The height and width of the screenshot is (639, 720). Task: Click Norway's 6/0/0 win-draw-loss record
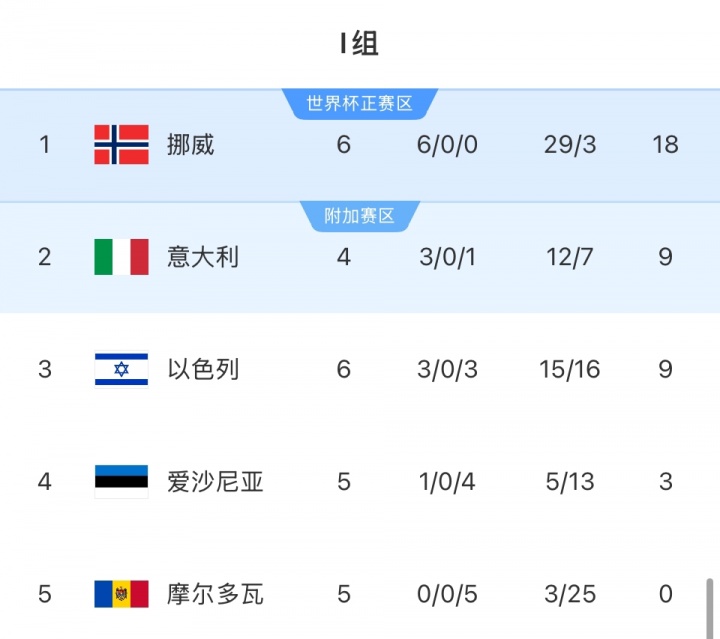point(447,144)
